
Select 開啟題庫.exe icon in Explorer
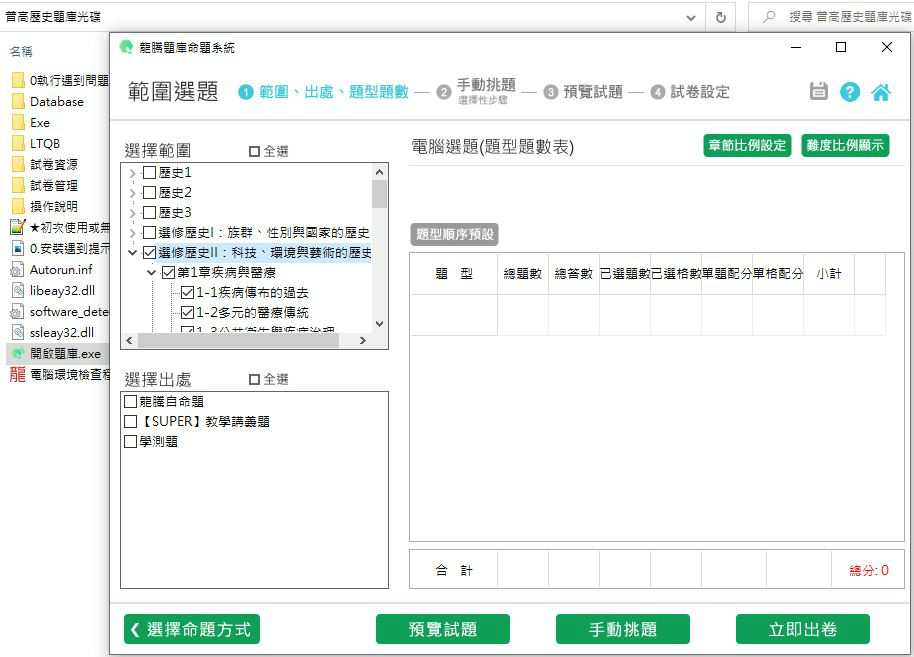point(18,353)
